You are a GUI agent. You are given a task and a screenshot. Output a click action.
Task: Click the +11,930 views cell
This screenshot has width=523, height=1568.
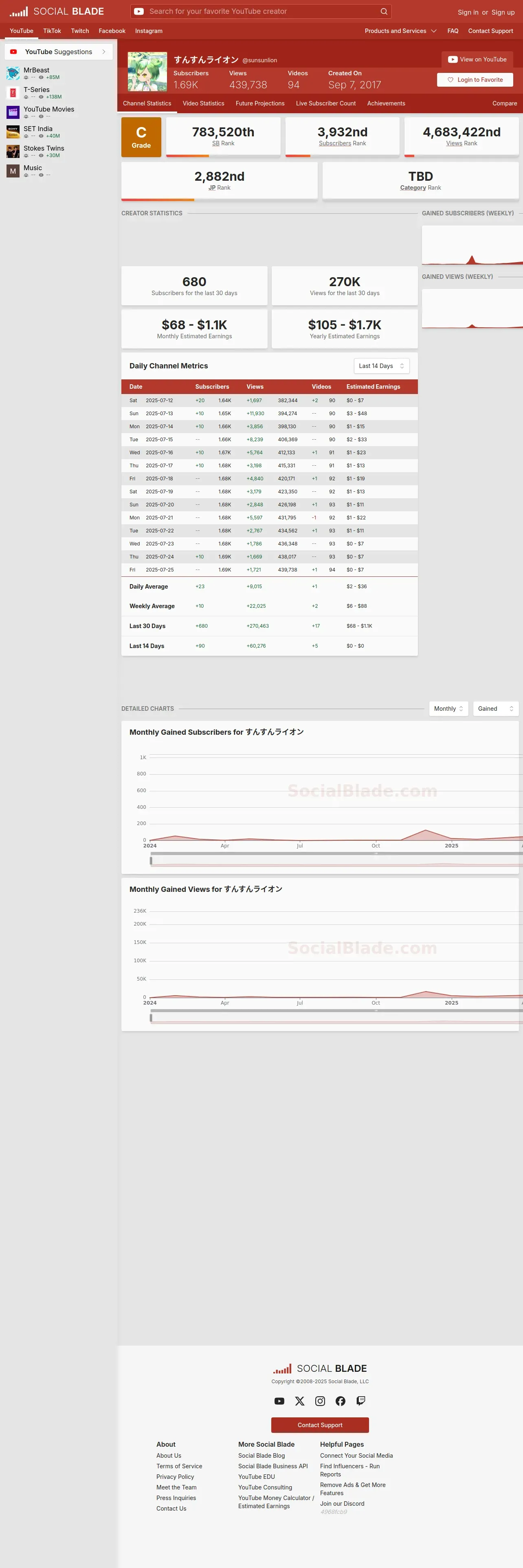pyautogui.click(x=255, y=413)
